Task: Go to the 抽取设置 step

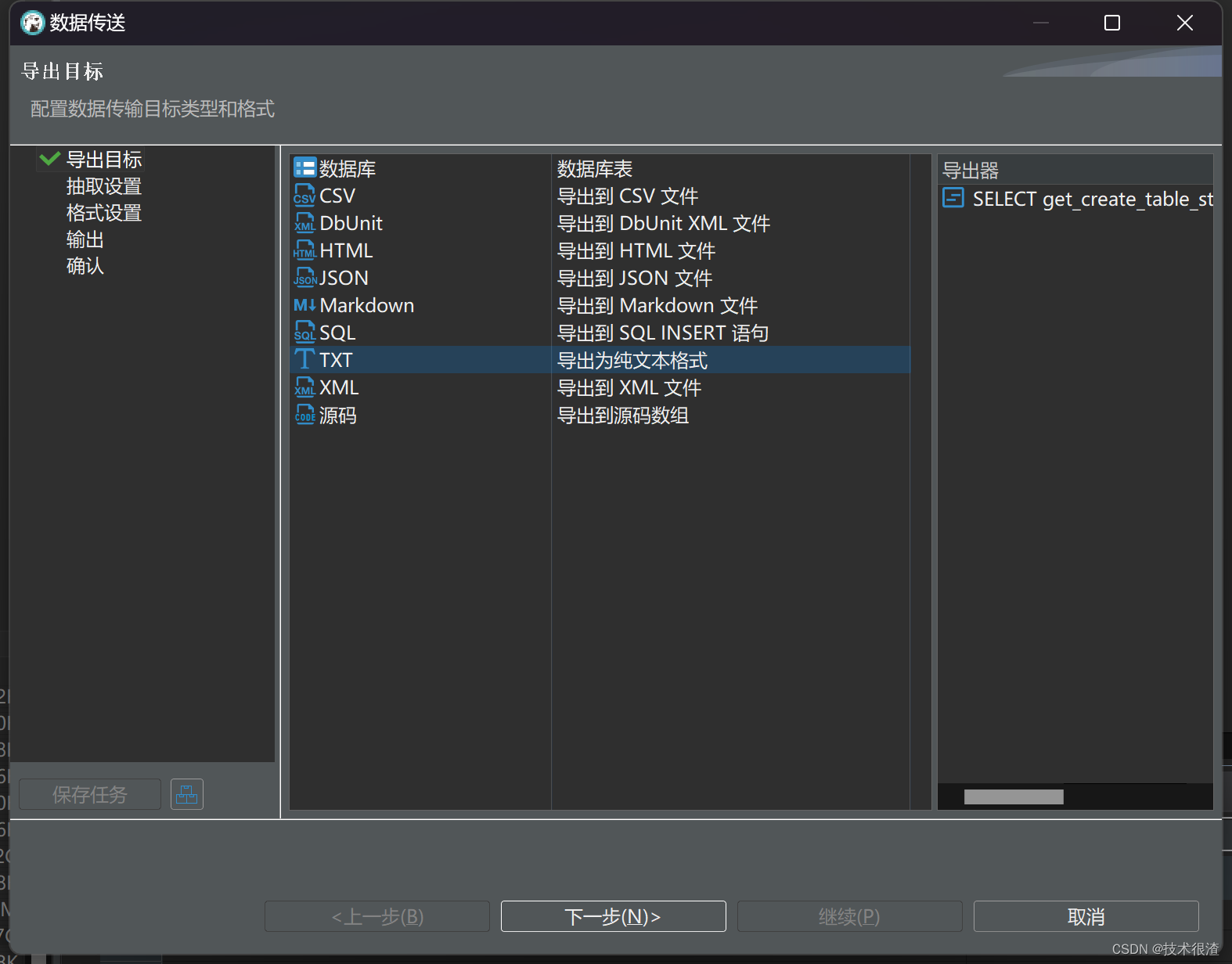Action: click(104, 186)
